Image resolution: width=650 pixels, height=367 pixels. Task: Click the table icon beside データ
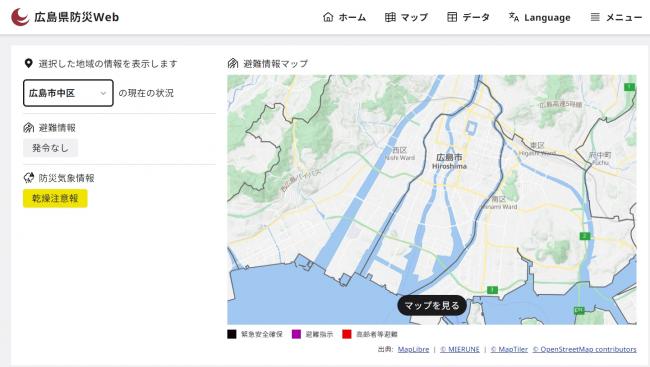click(452, 17)
